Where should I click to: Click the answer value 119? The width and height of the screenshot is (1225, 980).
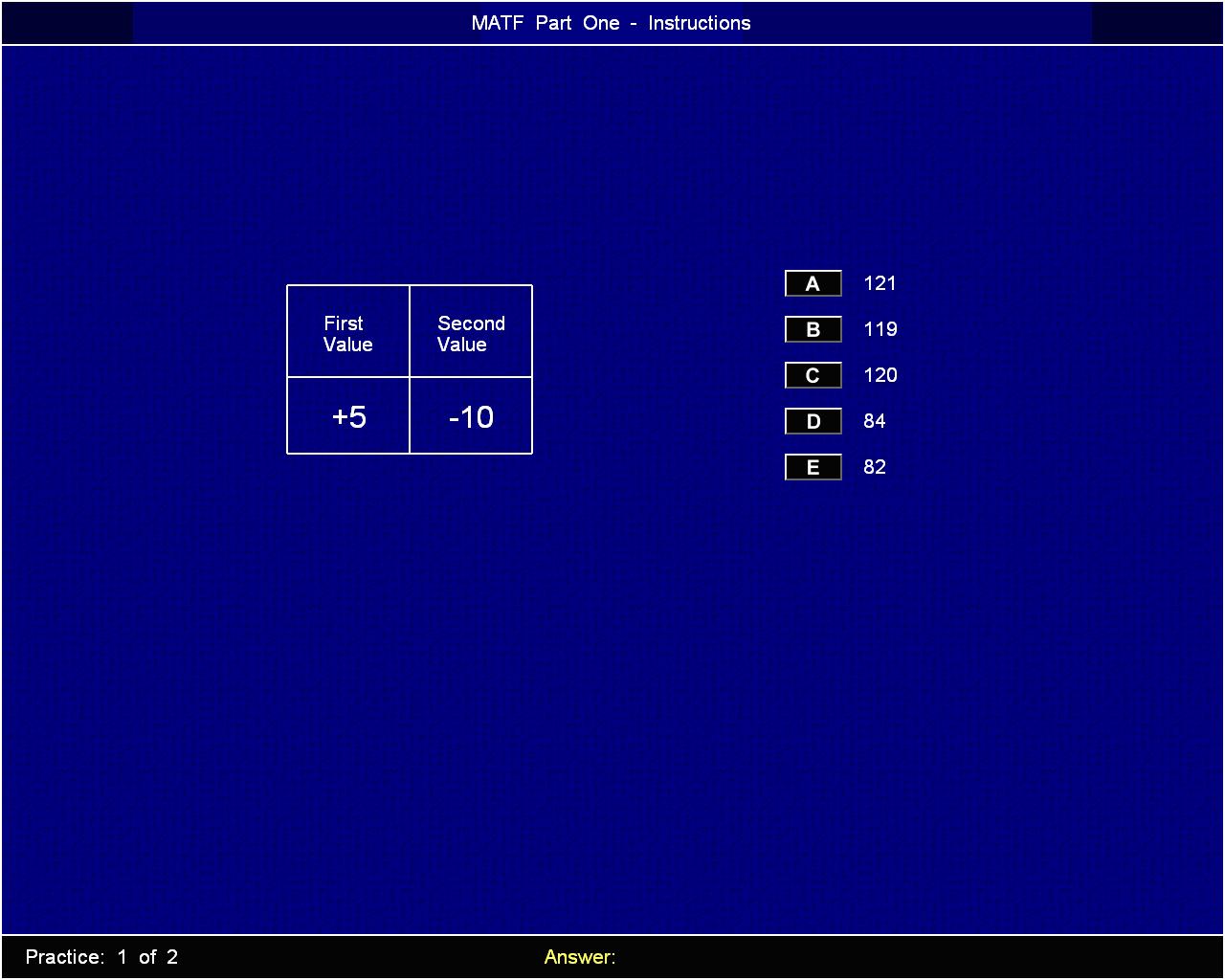point(880,329)
